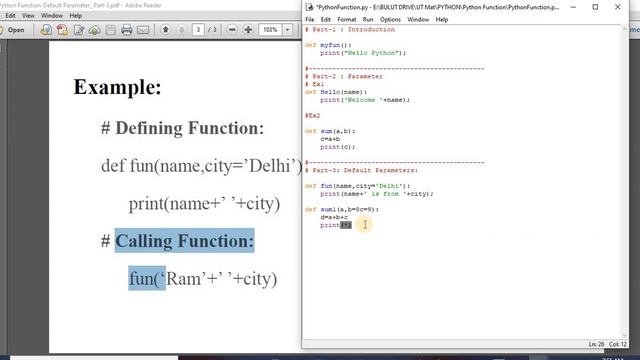
Task: Close the PythonFunction.py IDLE window
Action: click(x=618, y=7)
